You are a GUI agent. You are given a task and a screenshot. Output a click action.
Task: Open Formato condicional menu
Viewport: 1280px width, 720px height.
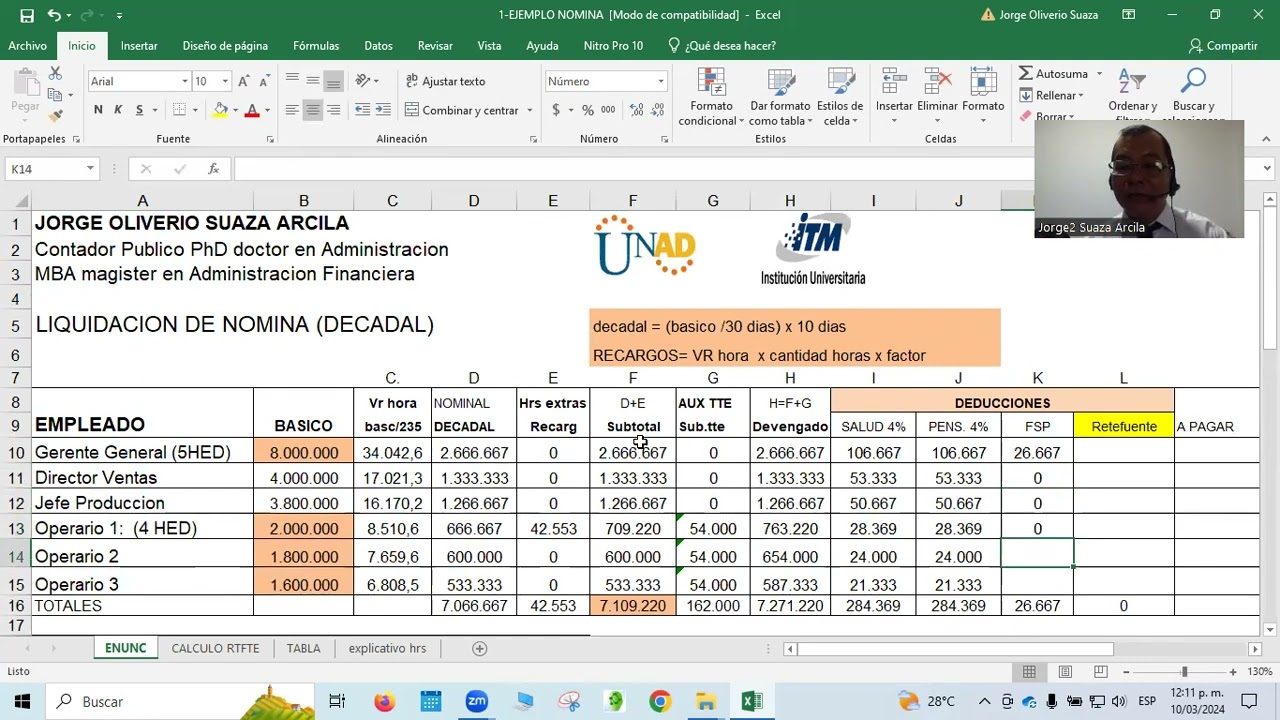tap(711, 97)
